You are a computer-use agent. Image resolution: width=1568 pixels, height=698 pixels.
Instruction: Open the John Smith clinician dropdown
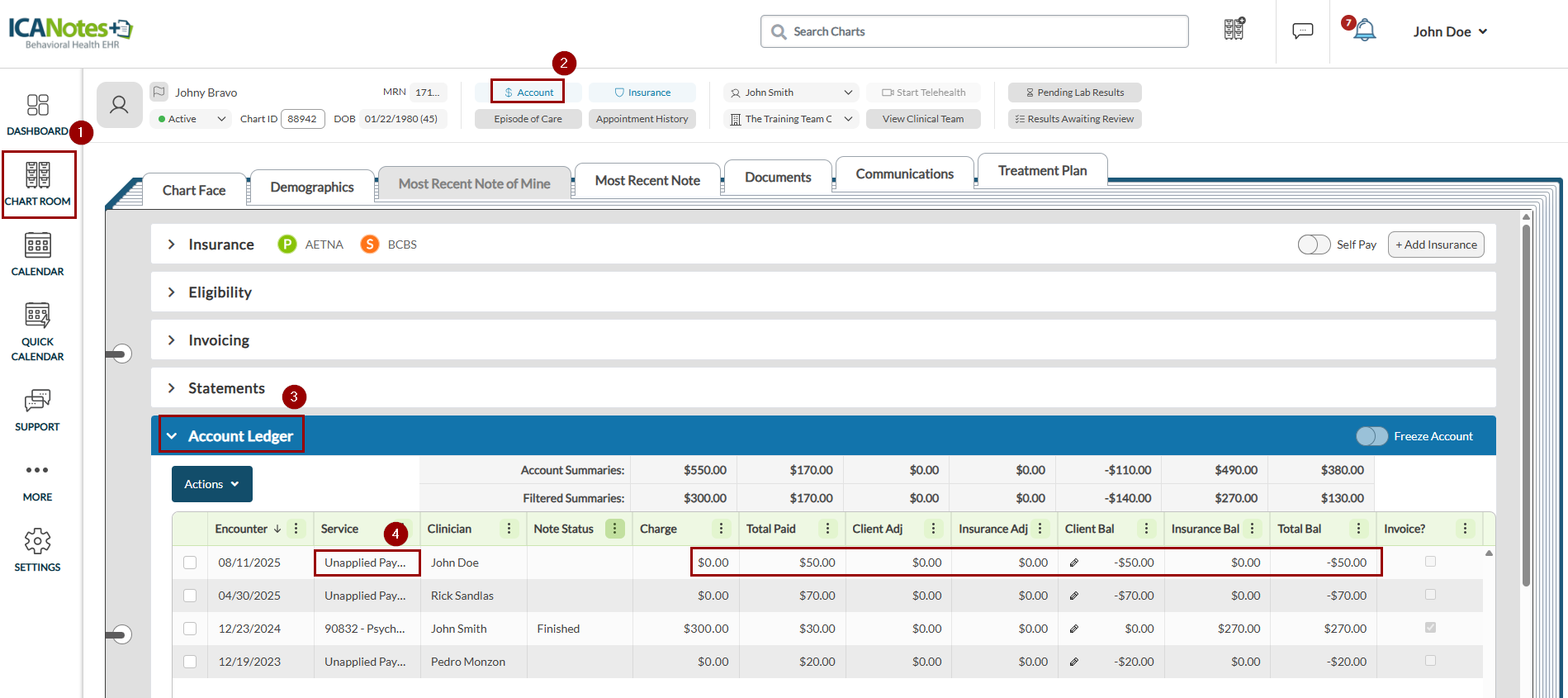coord(791,93)
